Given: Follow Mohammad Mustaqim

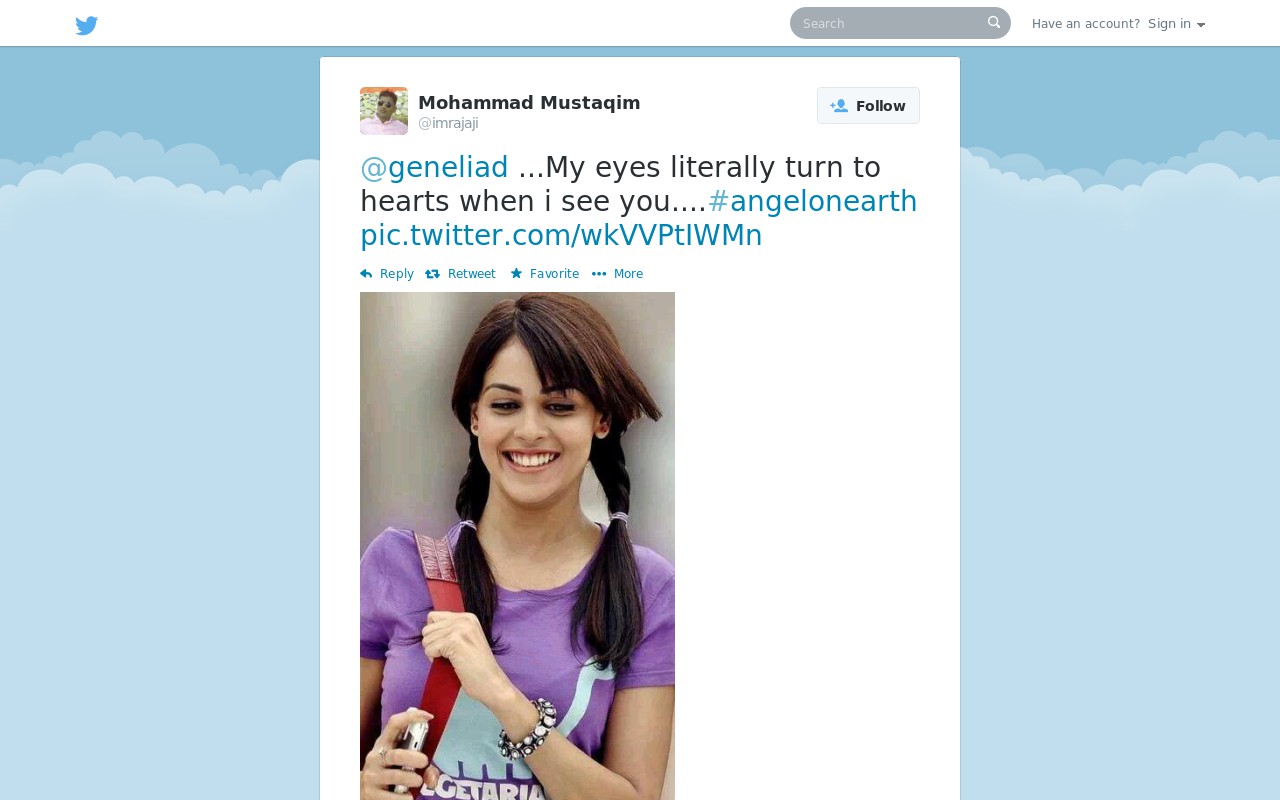Looking at the screenshot, I should [x=868, y=106].
